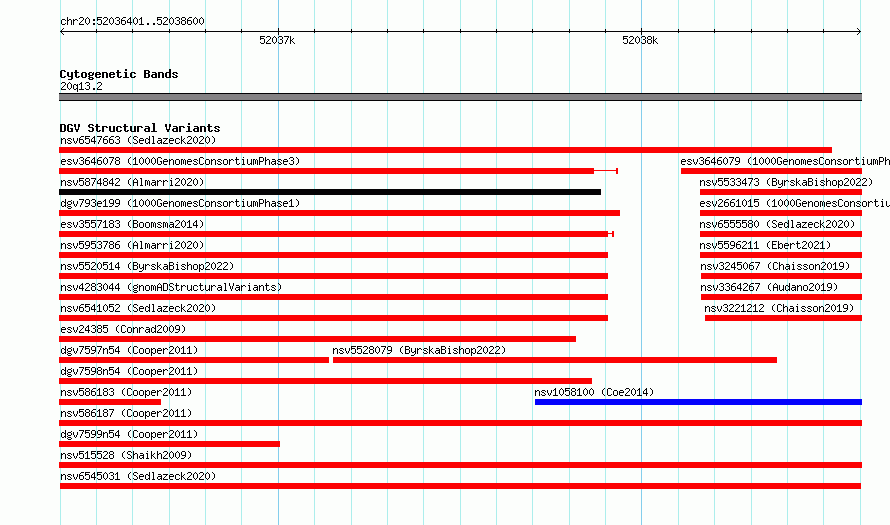Image resolution: width=890 pixels, height=525 pixels.
Task: Click esv3557183 (Boomsma2014) label
Action: (x=132, y=224)
